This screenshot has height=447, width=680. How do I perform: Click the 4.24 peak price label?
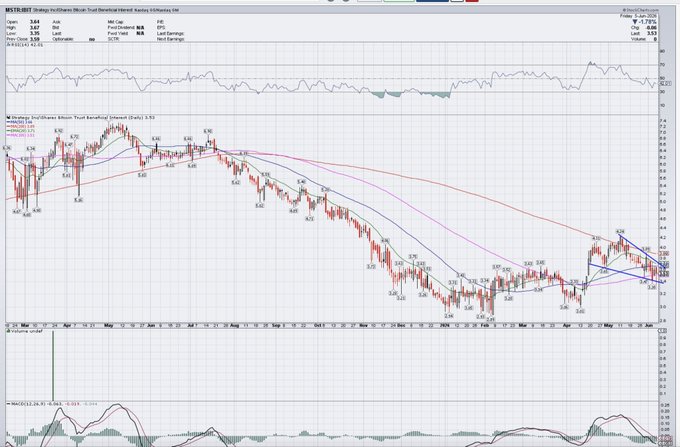(620, 232)
